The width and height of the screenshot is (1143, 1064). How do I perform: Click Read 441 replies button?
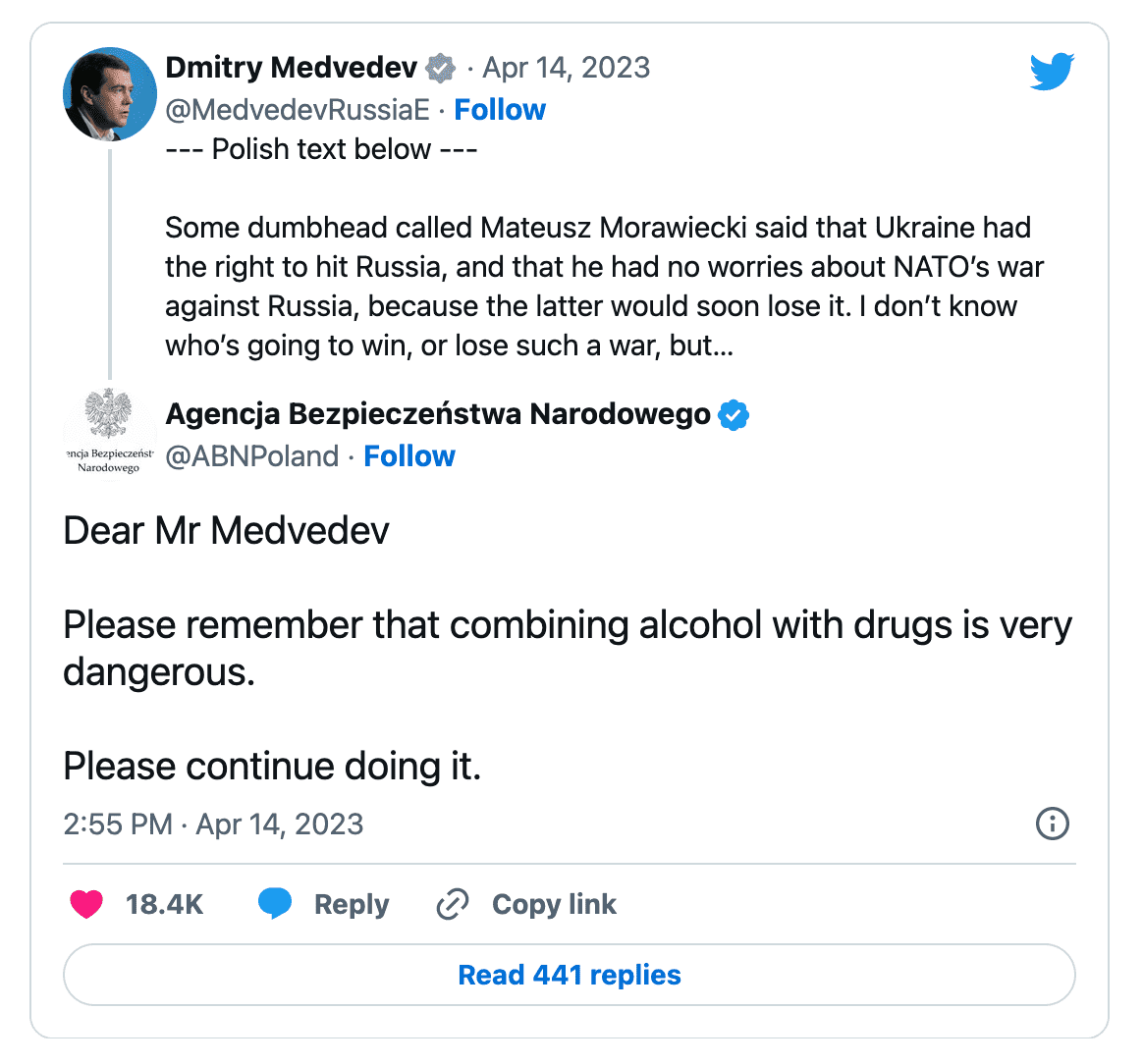coord(570,975)
